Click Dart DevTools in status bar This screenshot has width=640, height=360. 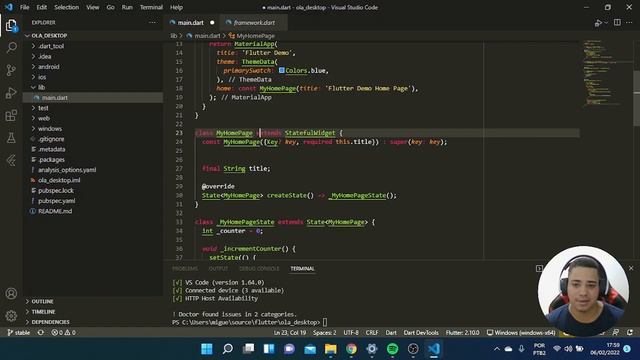(421, 333)
